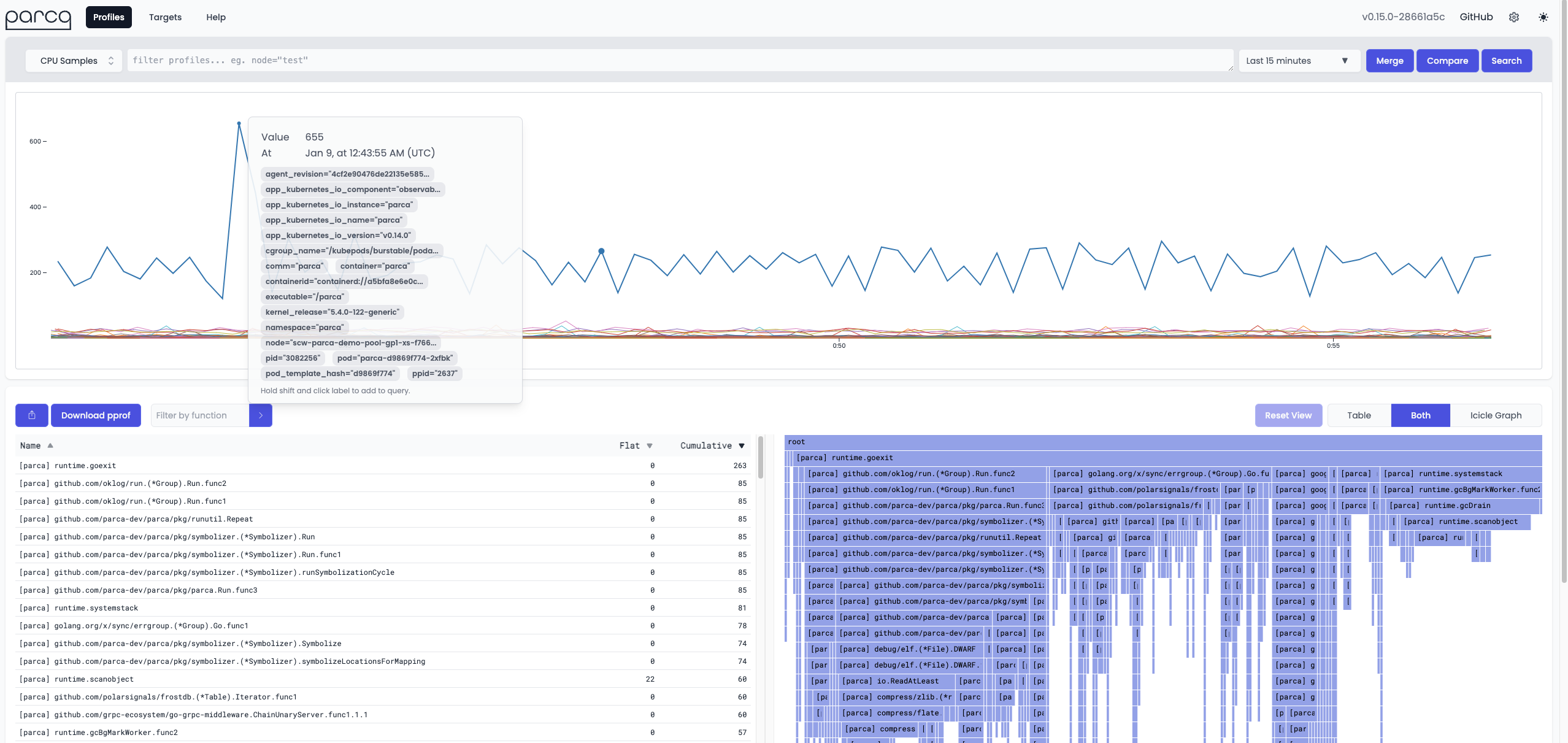
Task: Select runtime.gcDrain node in icicle graph
Action: coord(1463,506)
